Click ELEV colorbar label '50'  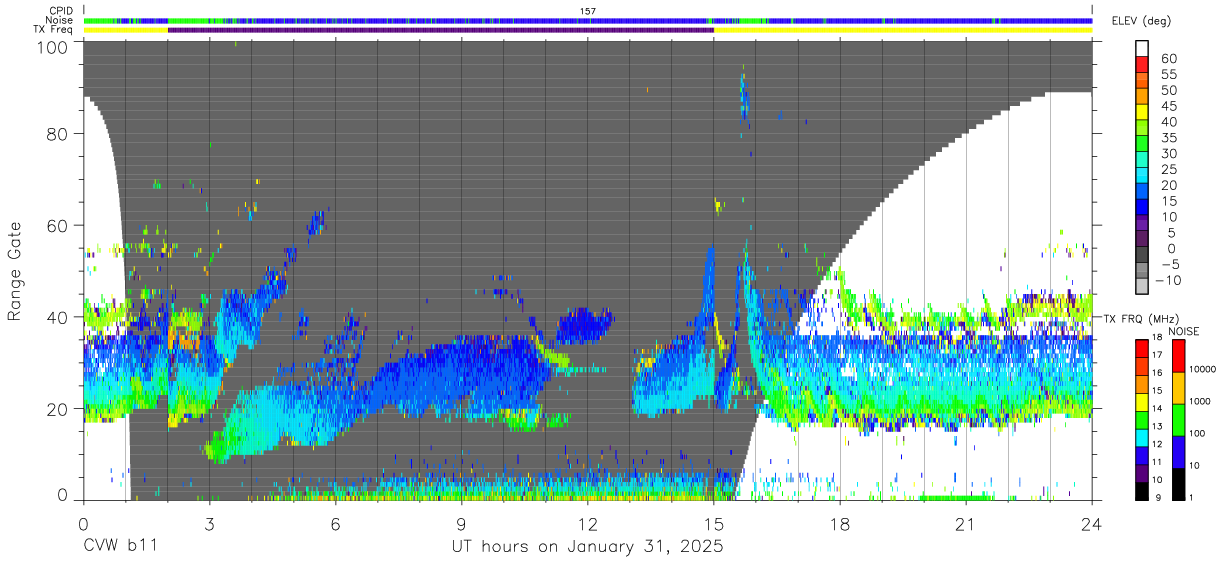1169,90
